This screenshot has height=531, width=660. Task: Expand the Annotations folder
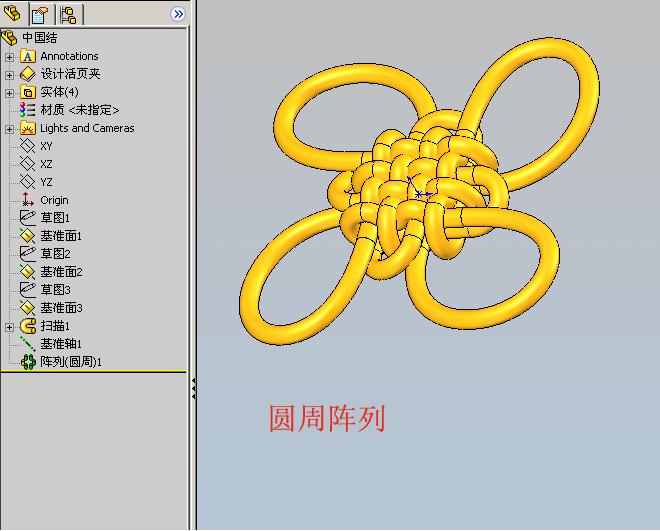pyautogui.click(x=9, y=57)
